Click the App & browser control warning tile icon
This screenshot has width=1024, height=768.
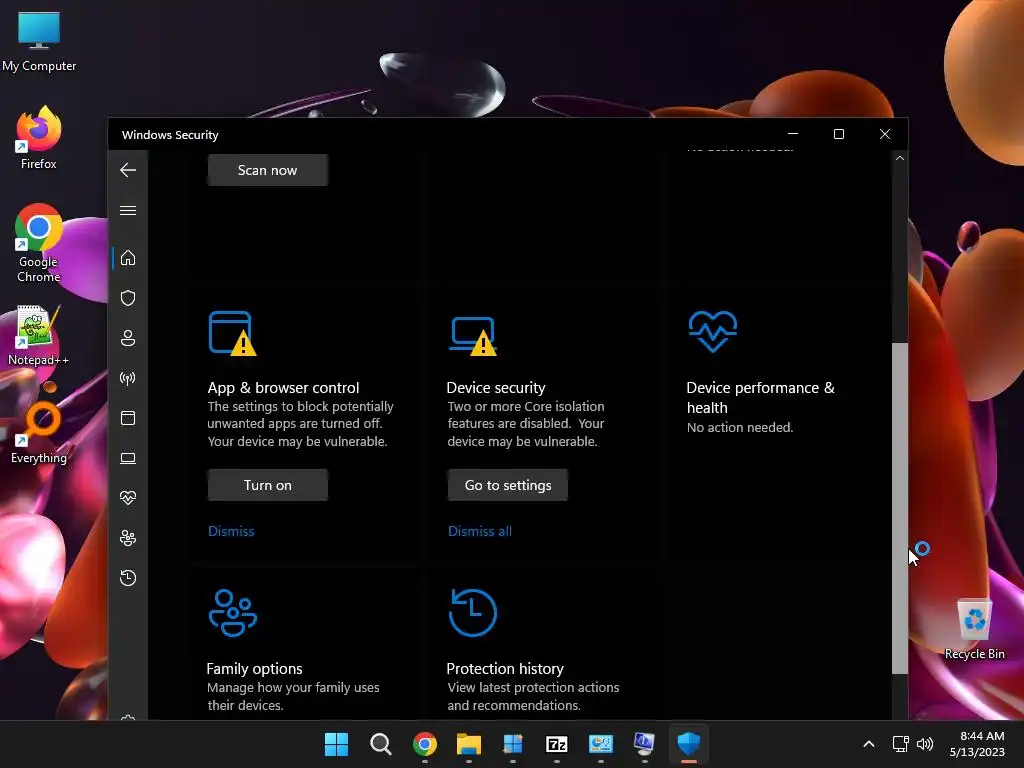point(232,333)
